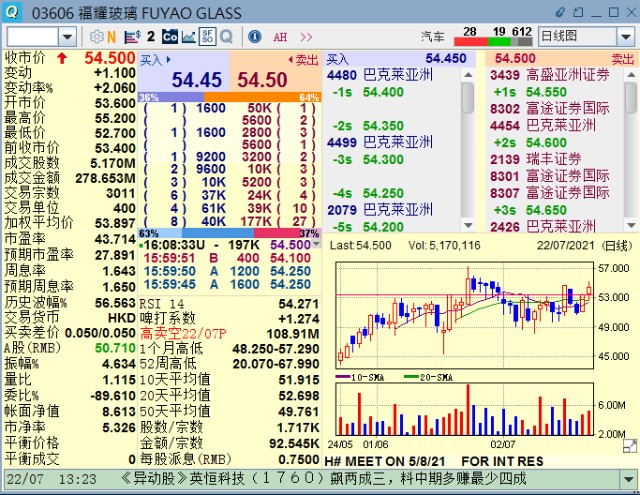Open the Co company info icon

(170, 37)
